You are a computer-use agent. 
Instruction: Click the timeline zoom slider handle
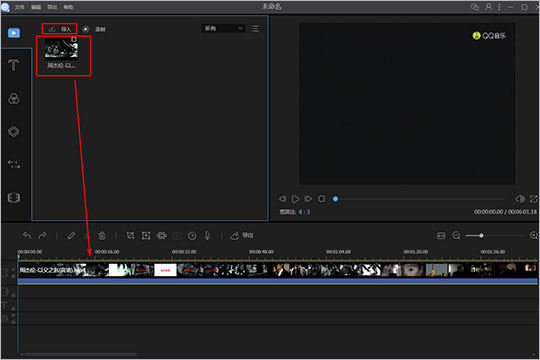tap(481, 236)
